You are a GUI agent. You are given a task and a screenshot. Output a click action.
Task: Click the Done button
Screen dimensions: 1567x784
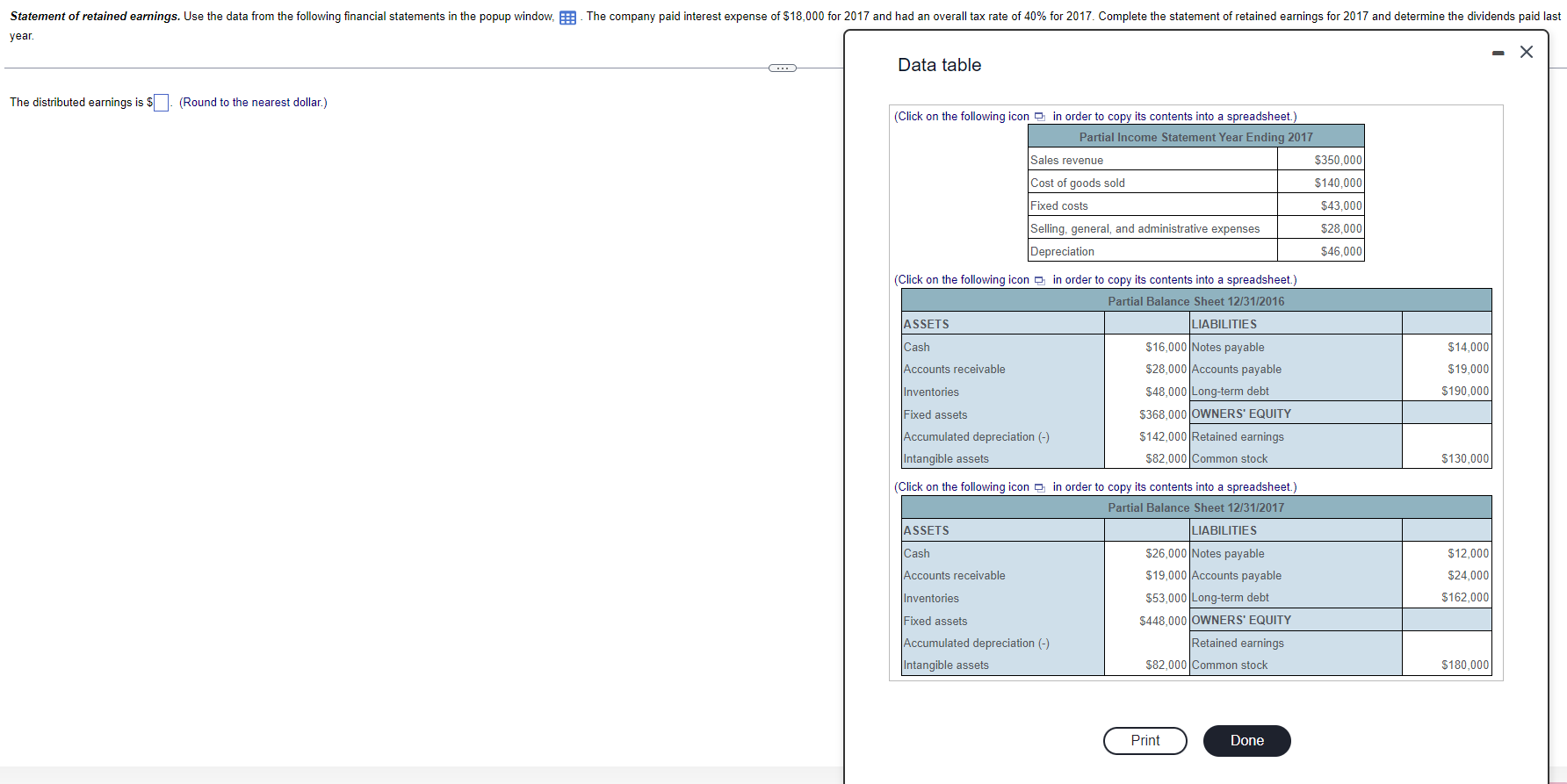coord(1246,740)
